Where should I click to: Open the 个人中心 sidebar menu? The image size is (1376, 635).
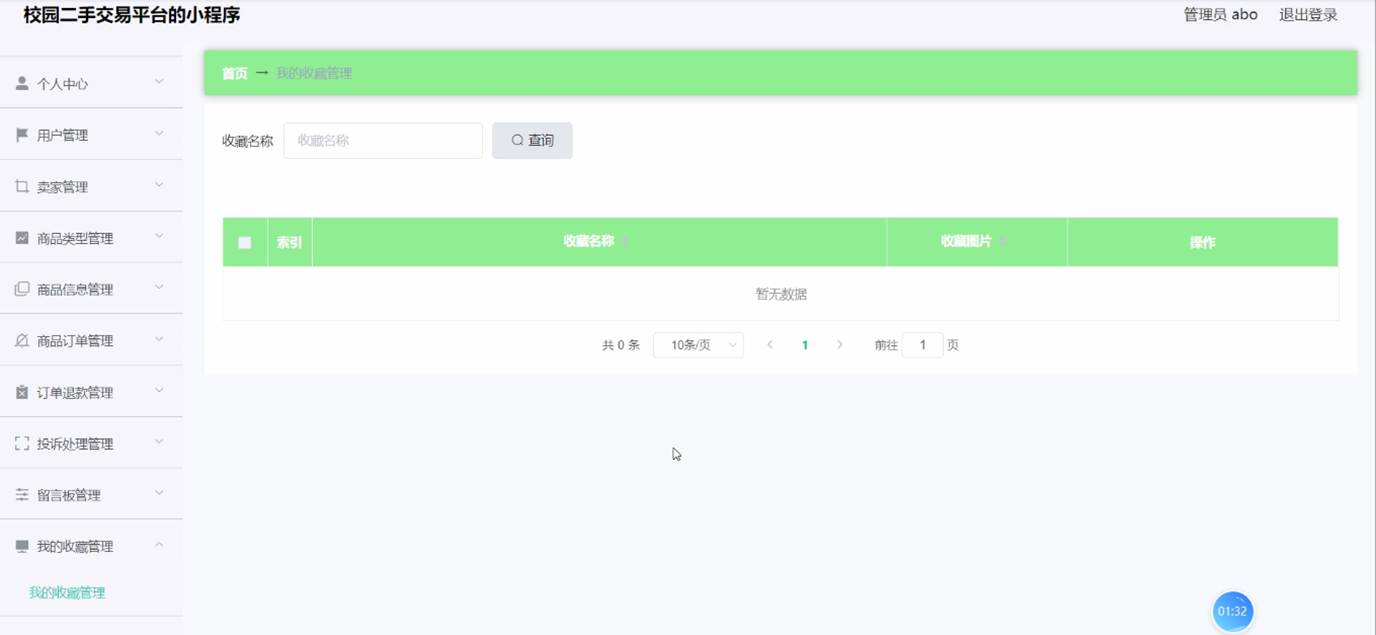[x=91, y=83]
